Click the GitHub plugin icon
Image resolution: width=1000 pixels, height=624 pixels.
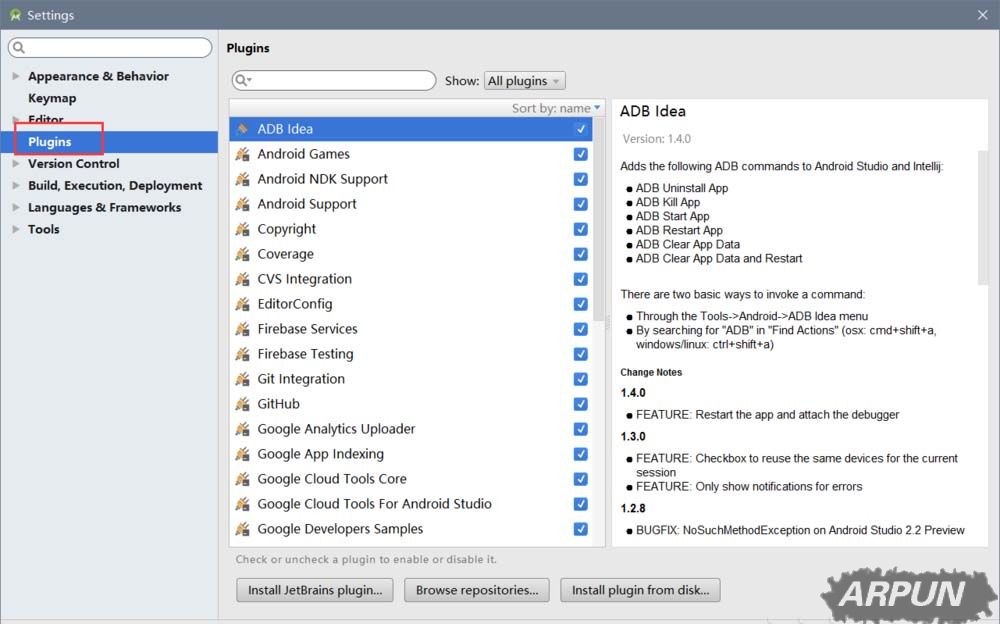point(242,404)
